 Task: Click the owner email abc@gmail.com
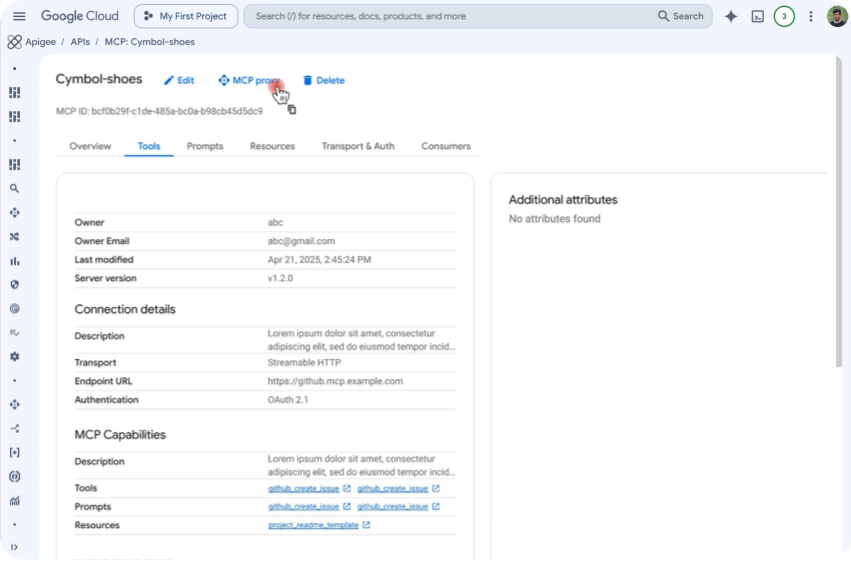[301, 241]
